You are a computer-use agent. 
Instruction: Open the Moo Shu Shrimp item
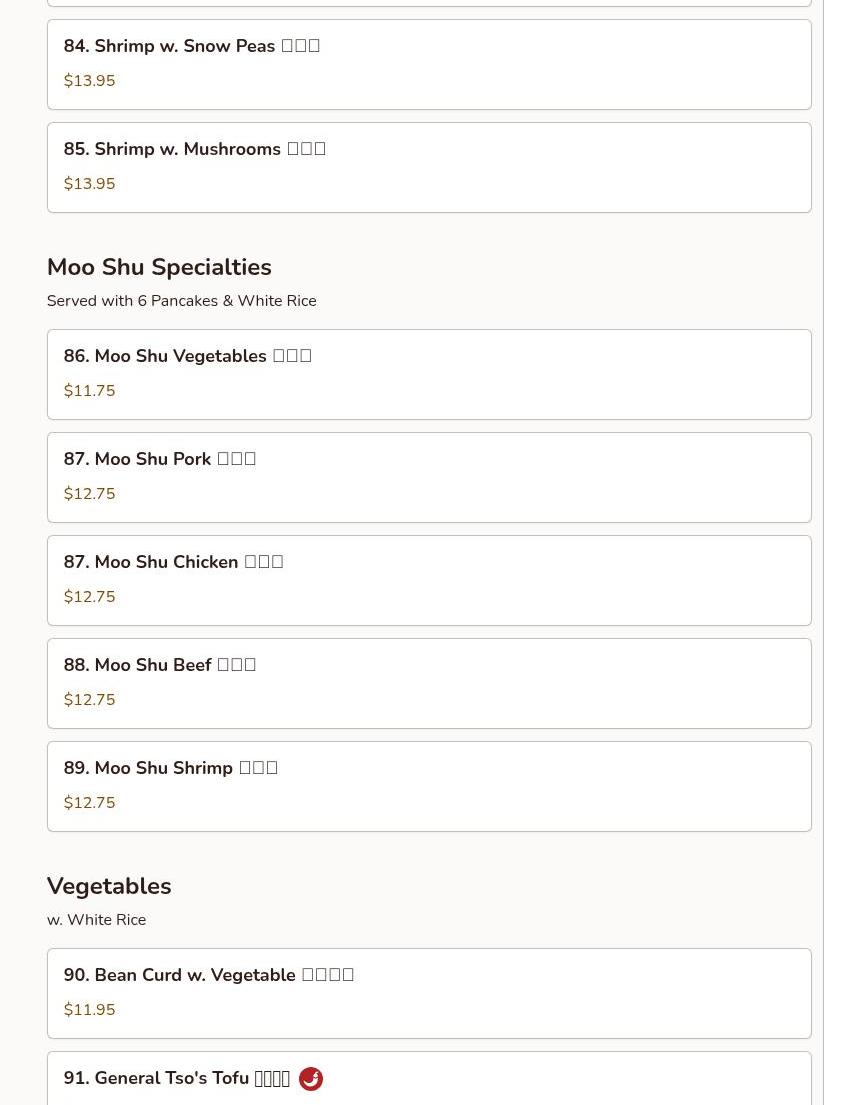coord(428,786)
